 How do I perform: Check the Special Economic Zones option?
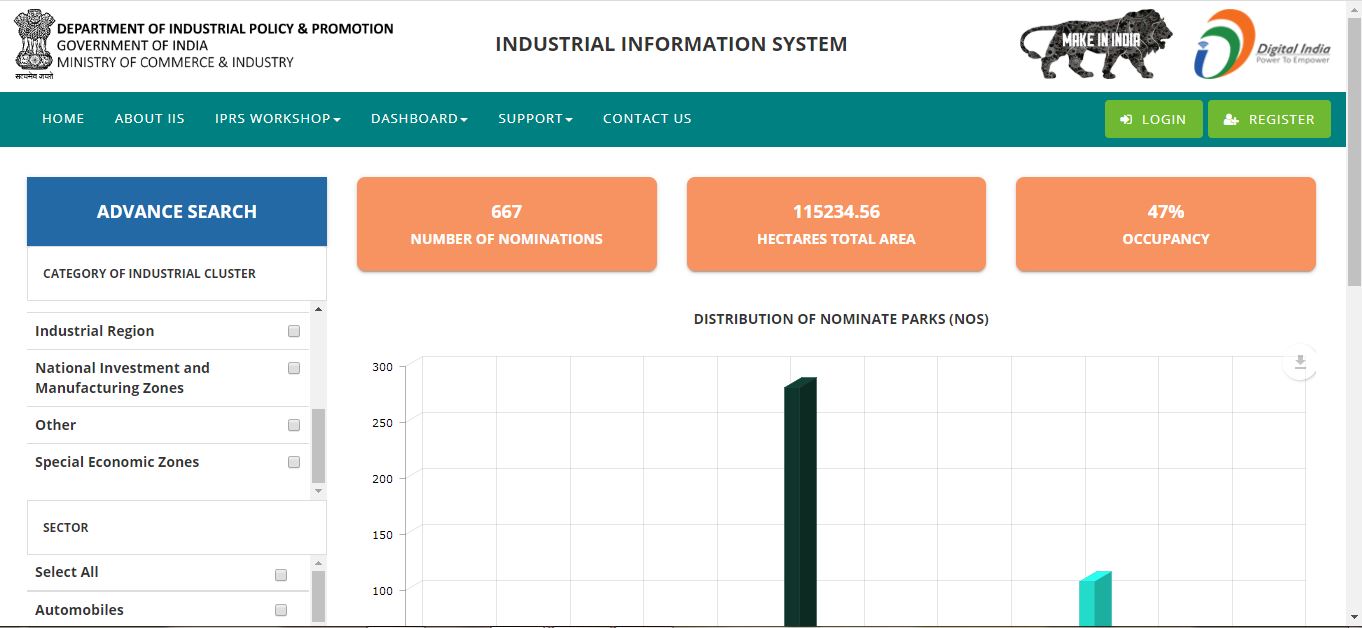click(x=293, y=461)
